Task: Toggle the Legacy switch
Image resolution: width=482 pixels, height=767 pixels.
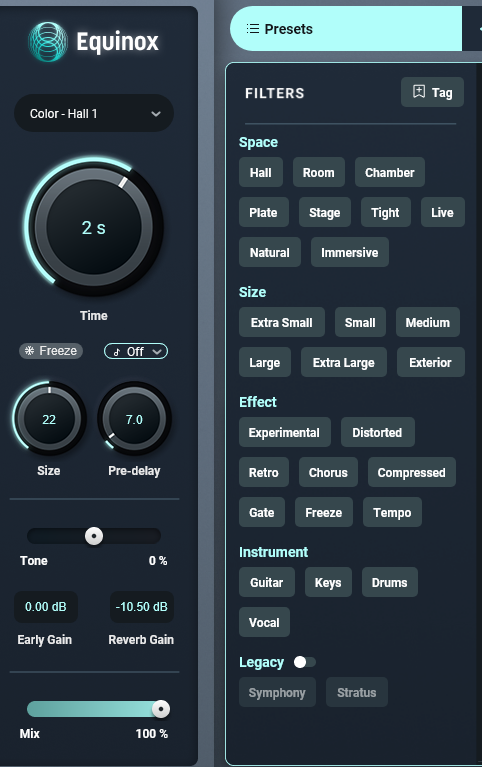Action: [304, 662]
